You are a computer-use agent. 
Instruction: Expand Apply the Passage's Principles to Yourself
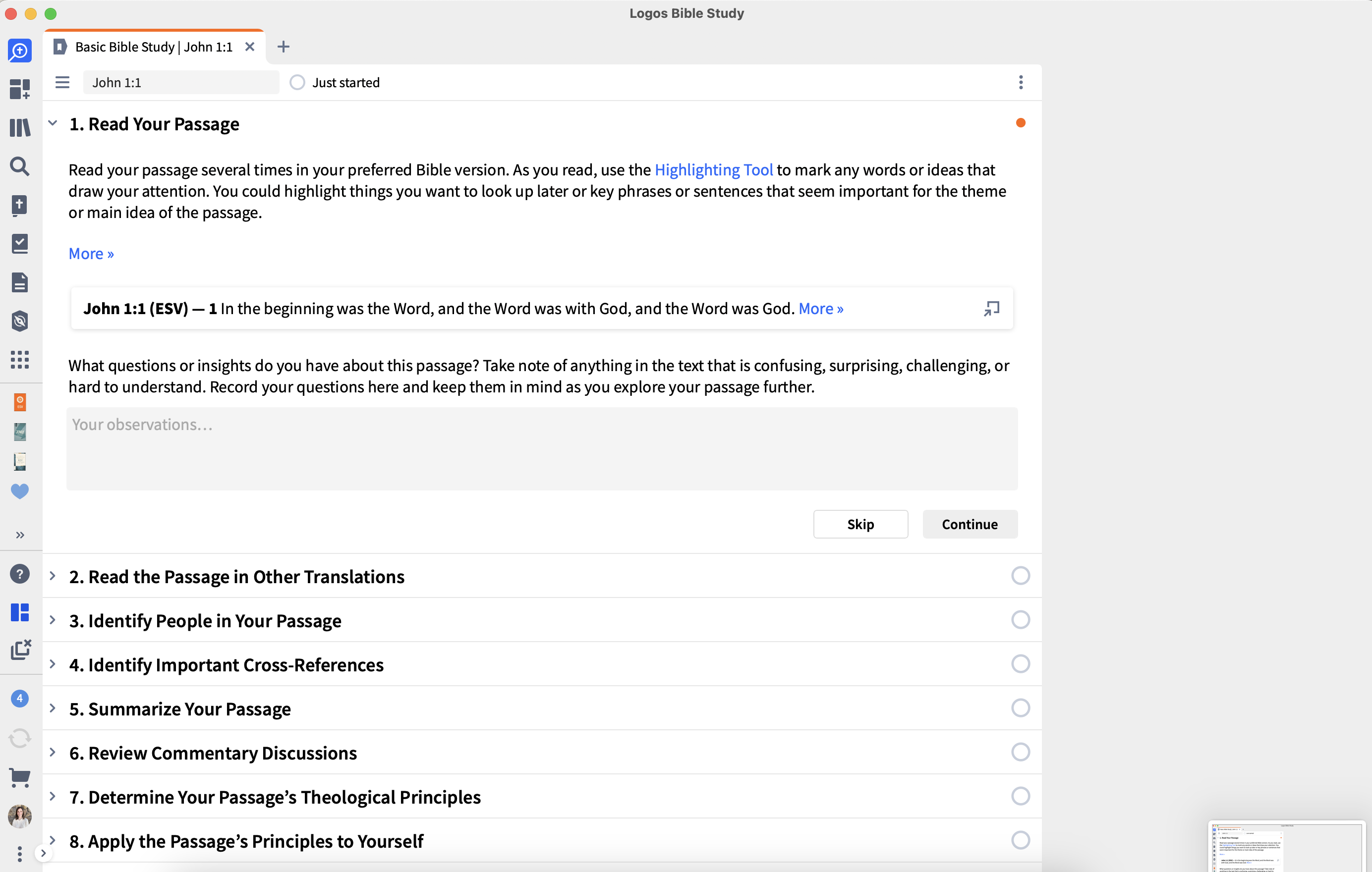53,840
